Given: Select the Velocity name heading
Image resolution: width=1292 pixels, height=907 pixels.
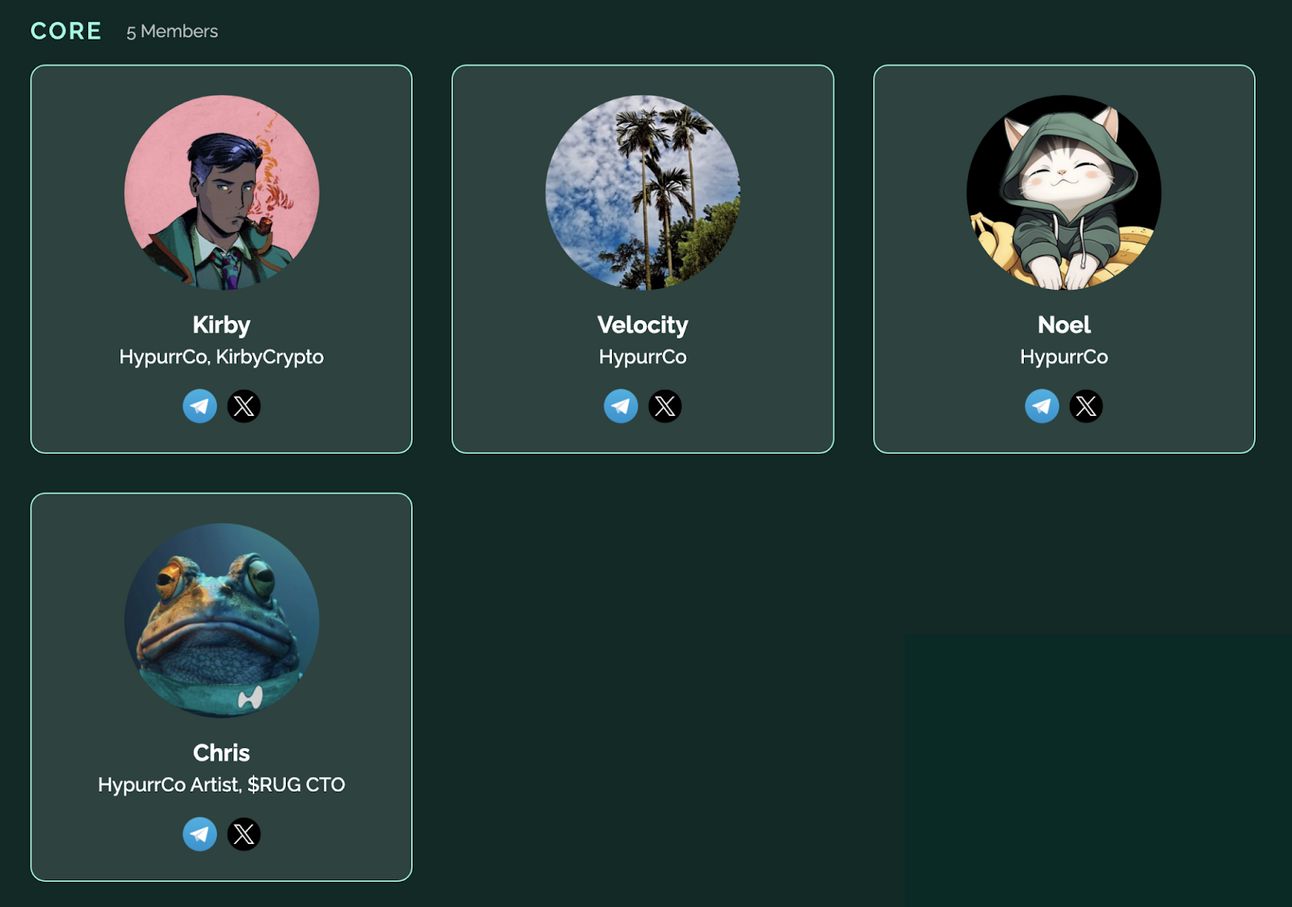Looking at the screenshot, I should pos(643,325).
